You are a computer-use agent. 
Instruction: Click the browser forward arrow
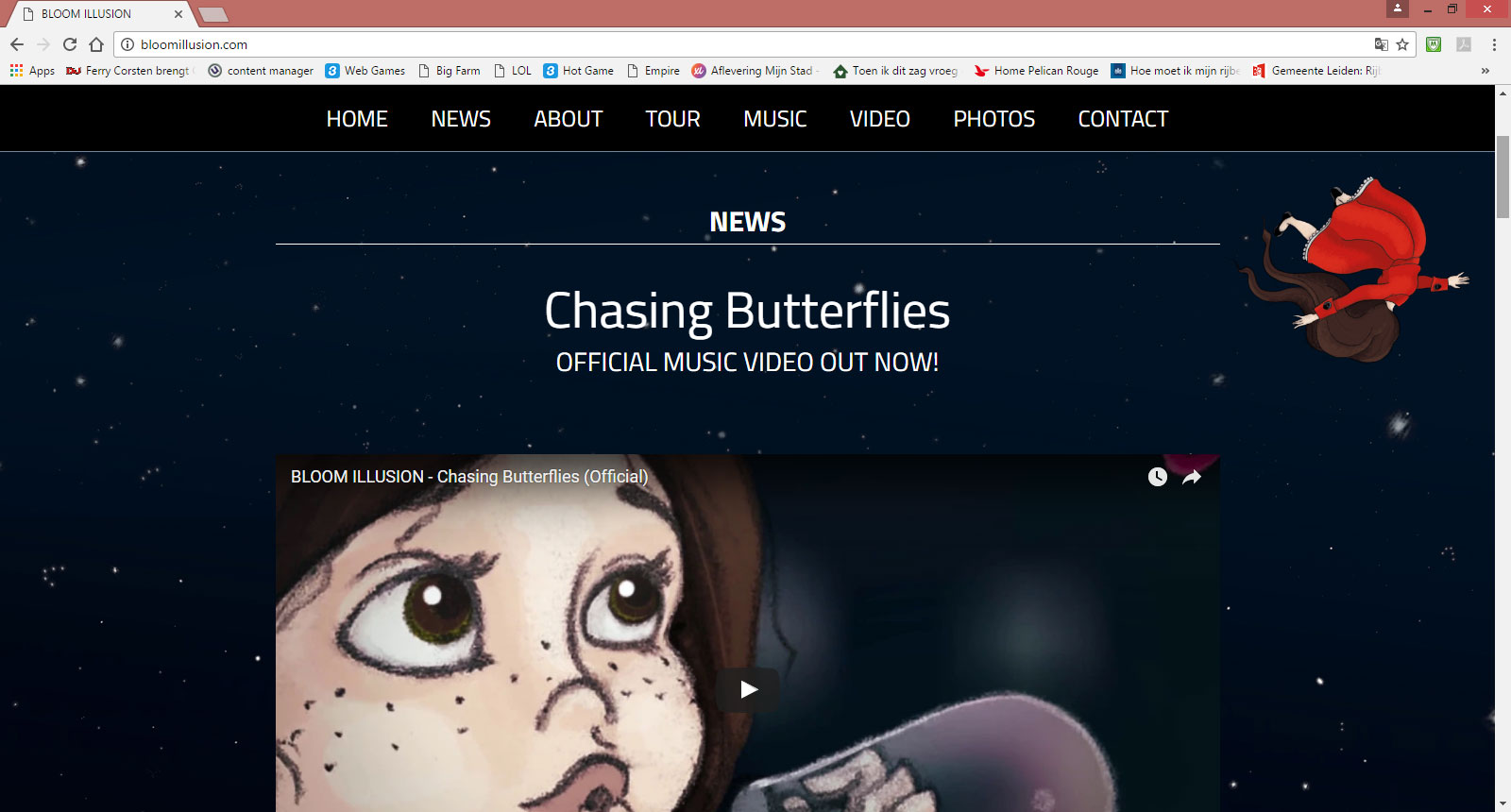(x=43, y=44)
